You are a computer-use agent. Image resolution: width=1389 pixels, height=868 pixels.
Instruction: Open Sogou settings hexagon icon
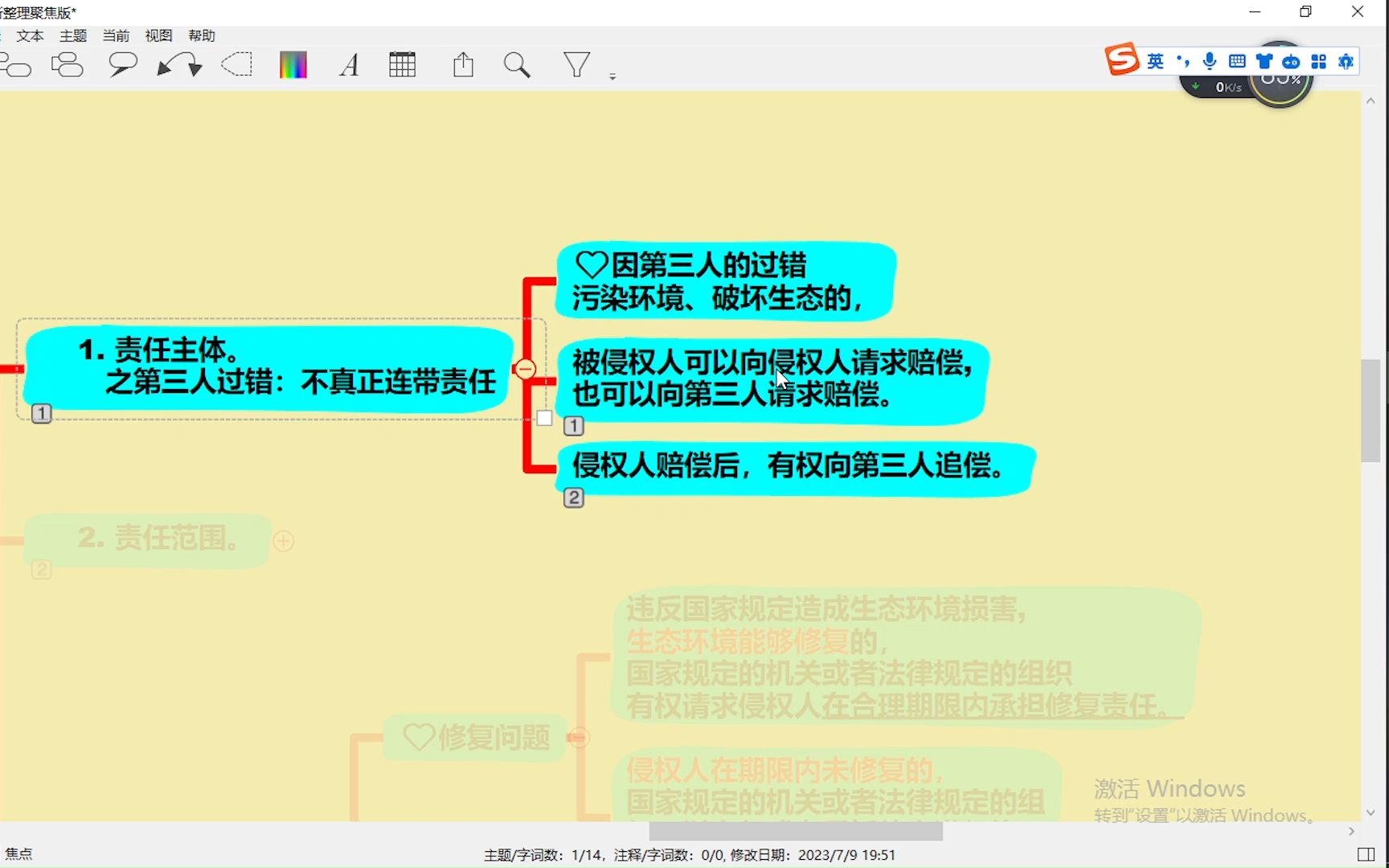pos(1346,61)
